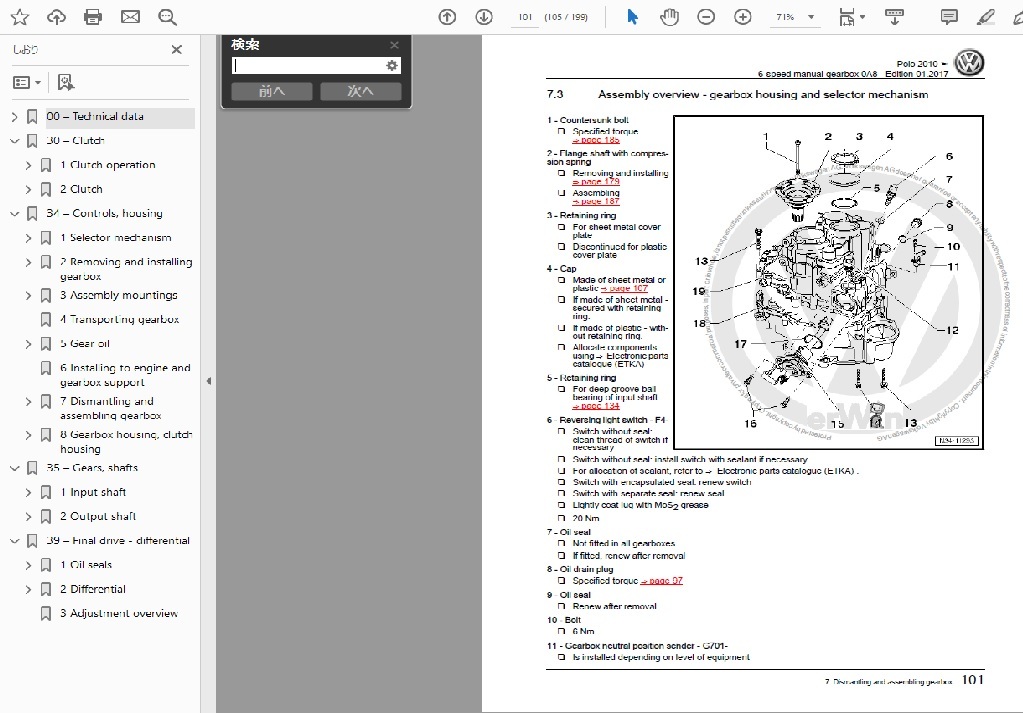Open 4 Transporting gearbox bookmark
Viewport: 1023px width, 713px height.
(x=119, y=320)
